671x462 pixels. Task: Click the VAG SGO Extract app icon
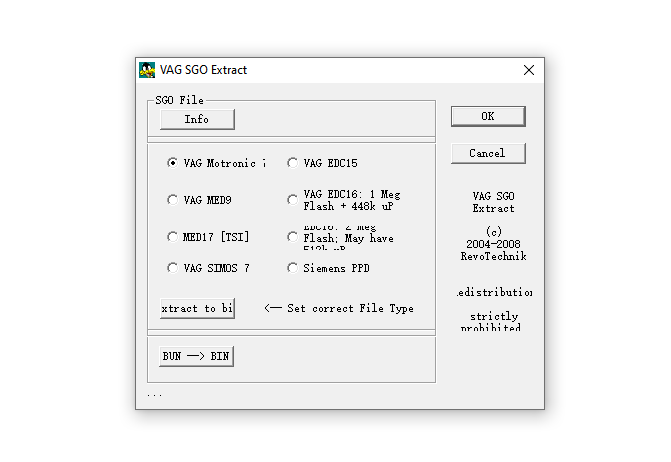tap(147, 70)
